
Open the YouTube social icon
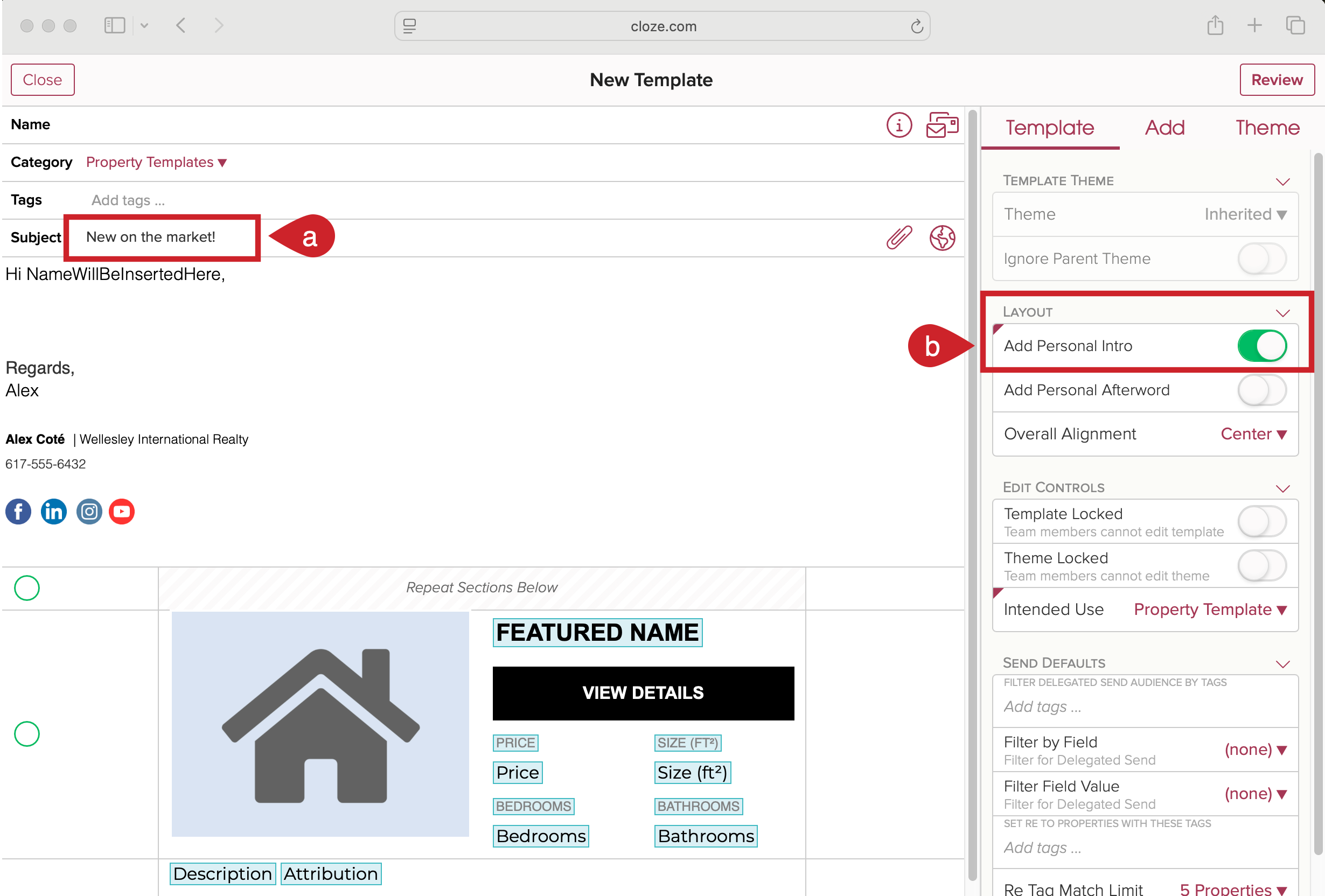pyautogui.click(x=121, y=511)
